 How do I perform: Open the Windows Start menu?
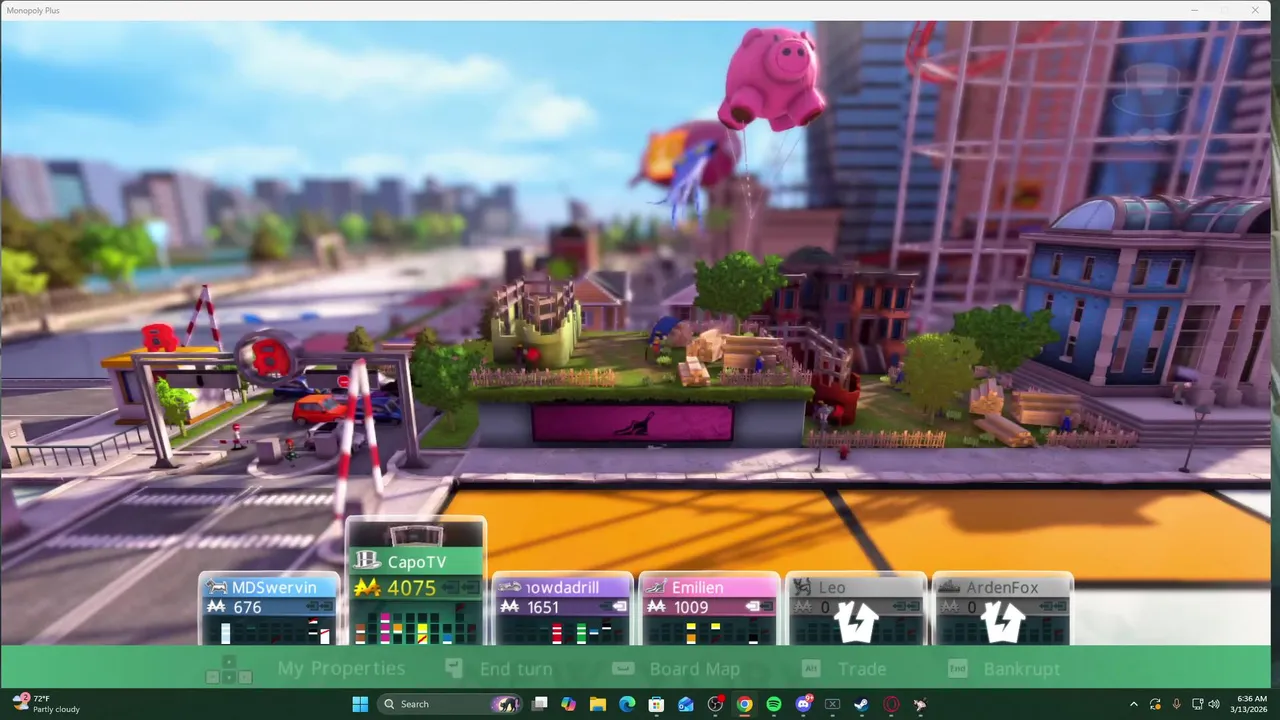pos(360,704)
